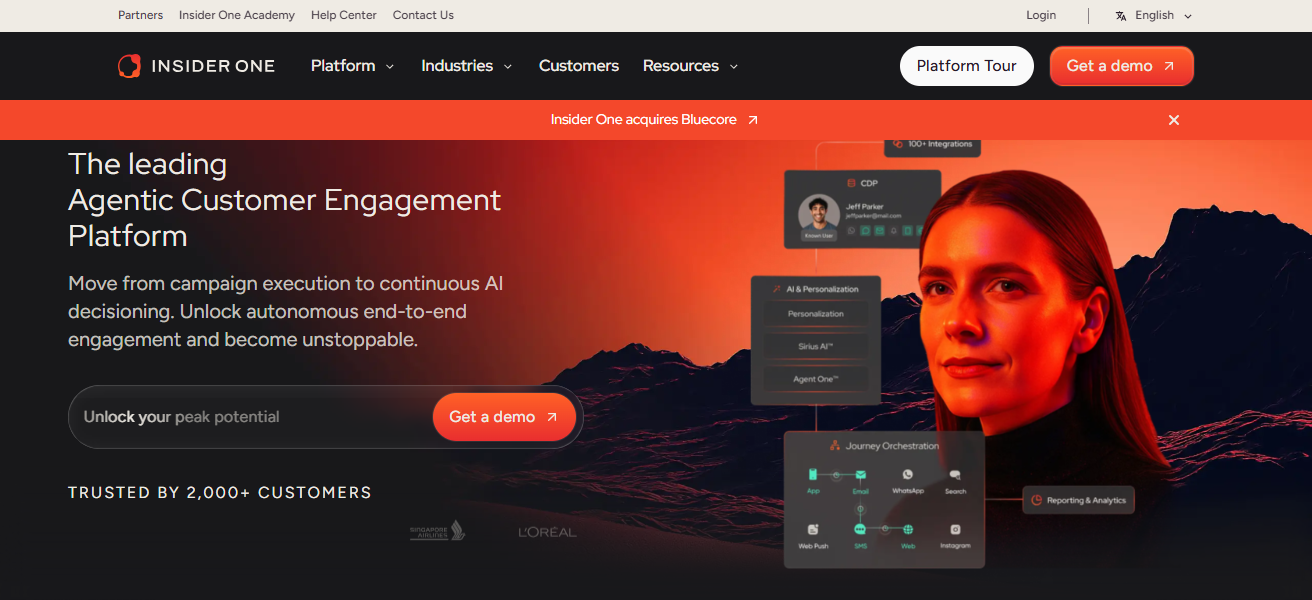The width and height of the screenshot is (1312, 600).
Task: Open the Partners link
Action: coord(140,15)
